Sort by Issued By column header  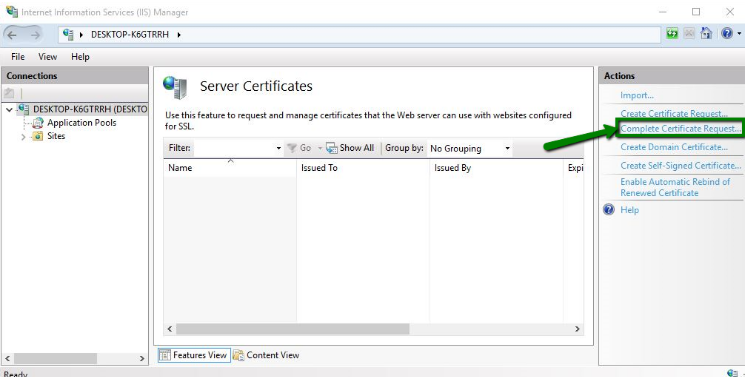(x=496, y=168)
